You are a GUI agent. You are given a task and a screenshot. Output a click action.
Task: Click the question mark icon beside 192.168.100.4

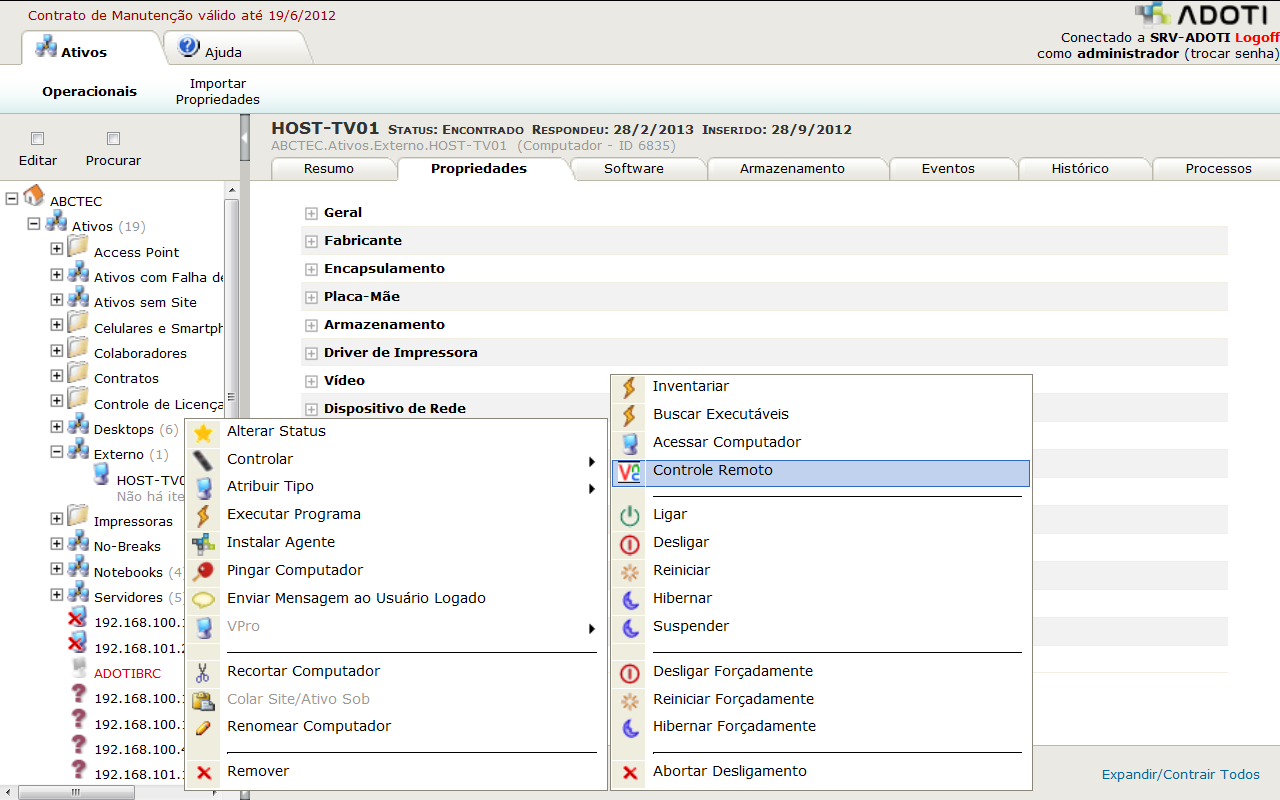[x=78, y=745]
